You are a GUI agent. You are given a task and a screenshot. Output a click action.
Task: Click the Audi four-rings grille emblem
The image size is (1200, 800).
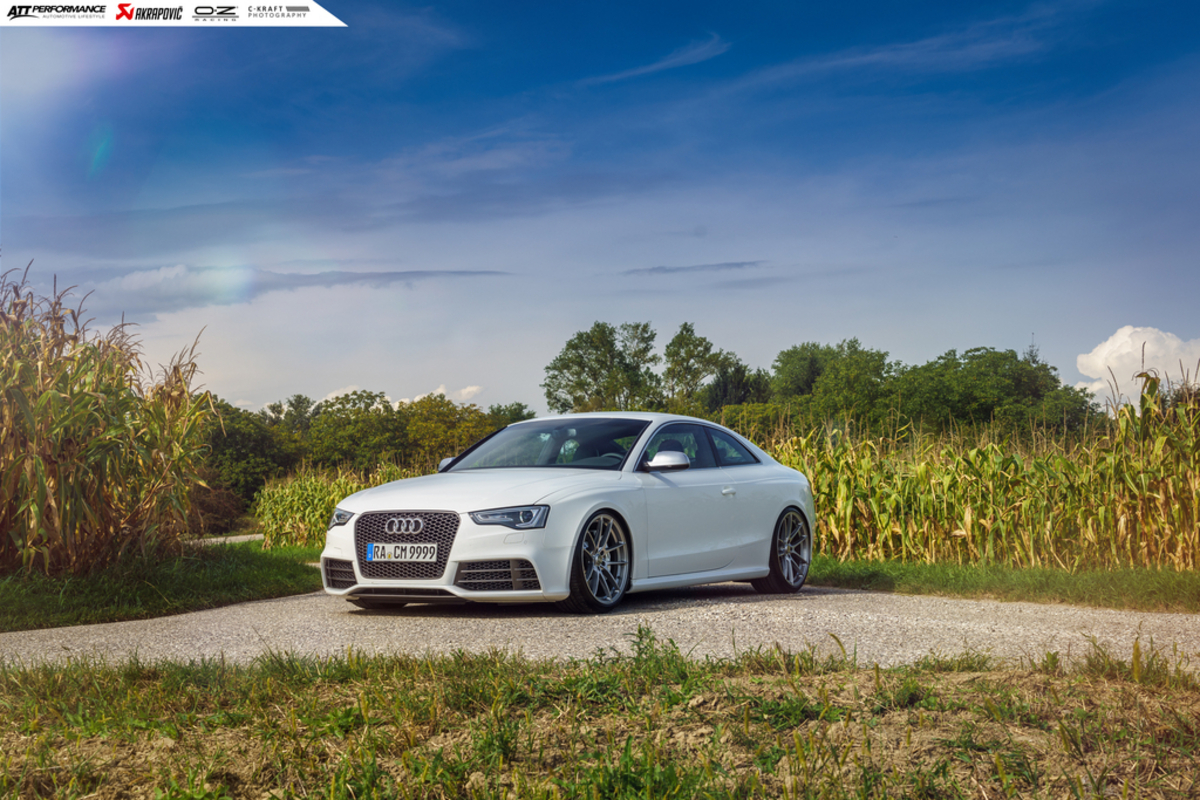[x=404, y=525]
